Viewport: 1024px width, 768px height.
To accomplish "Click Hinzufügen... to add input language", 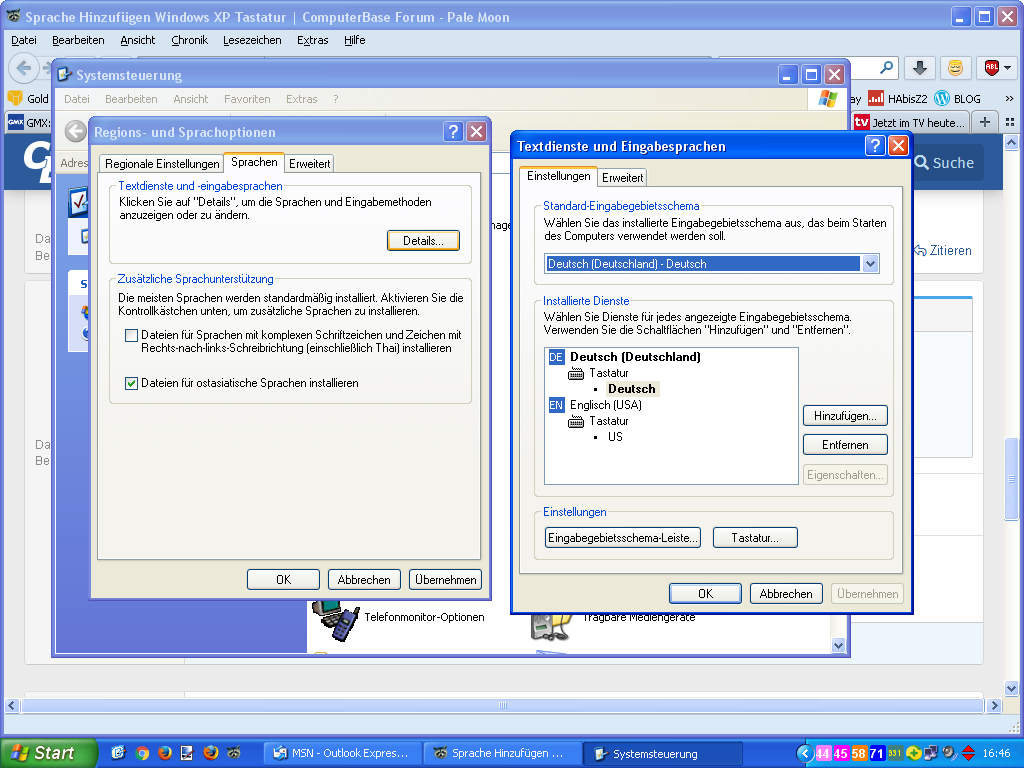I will pos(845,416).
